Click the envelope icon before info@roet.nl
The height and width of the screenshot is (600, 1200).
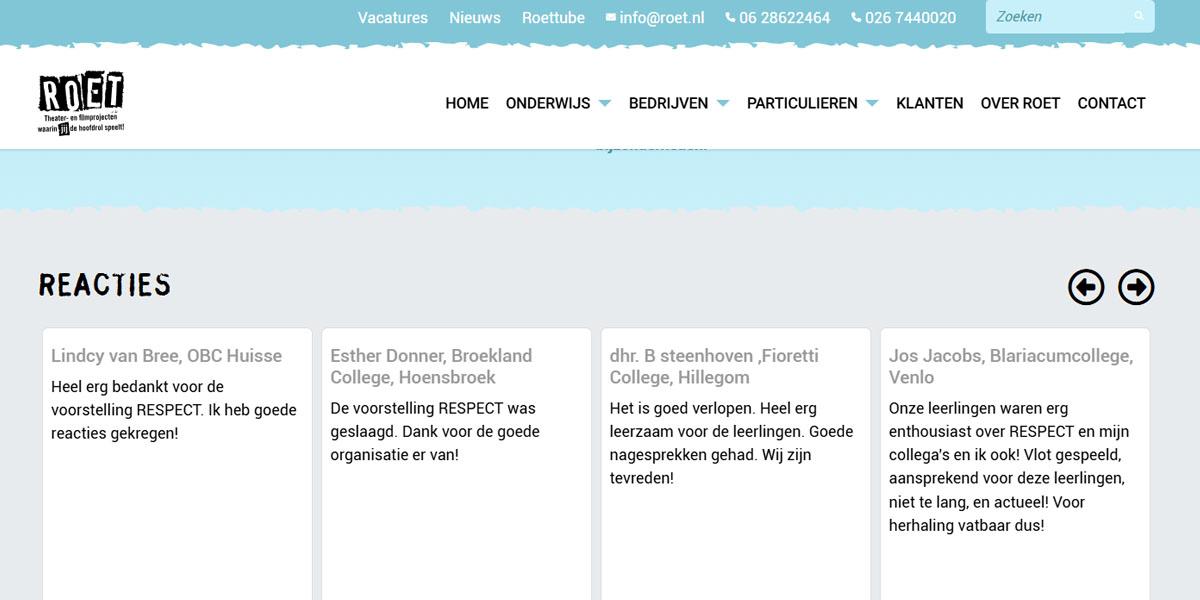[x=611, y=18]
